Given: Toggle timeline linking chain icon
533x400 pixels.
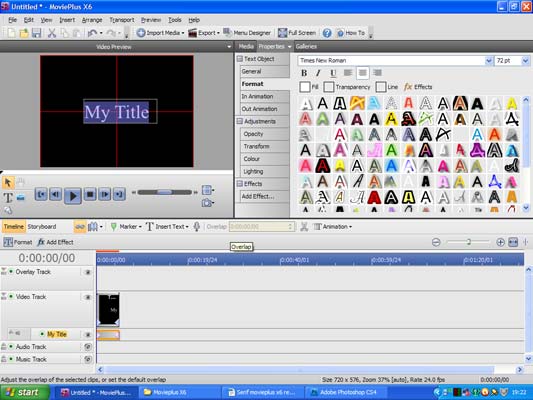Looking at the screenshot, I should point(80,227).
